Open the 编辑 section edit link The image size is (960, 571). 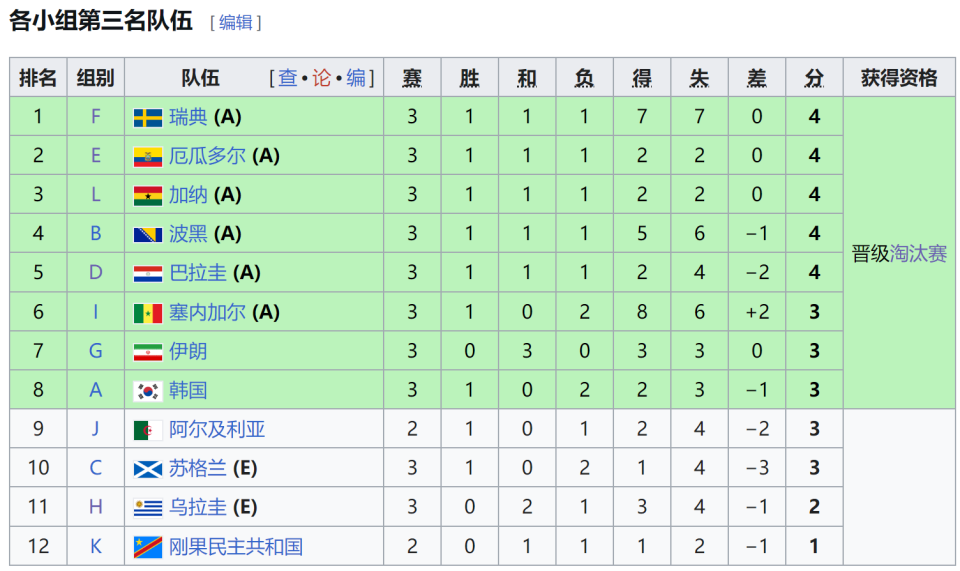[x=236, y=23]
